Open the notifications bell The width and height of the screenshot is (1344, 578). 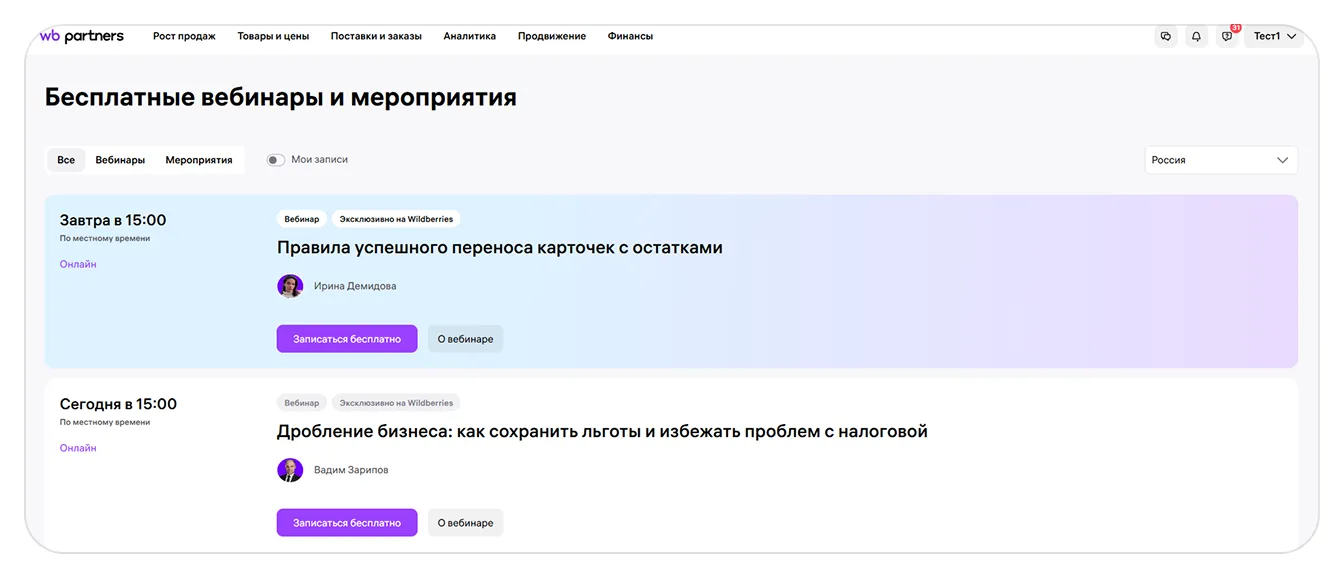tap(1196, 37)
